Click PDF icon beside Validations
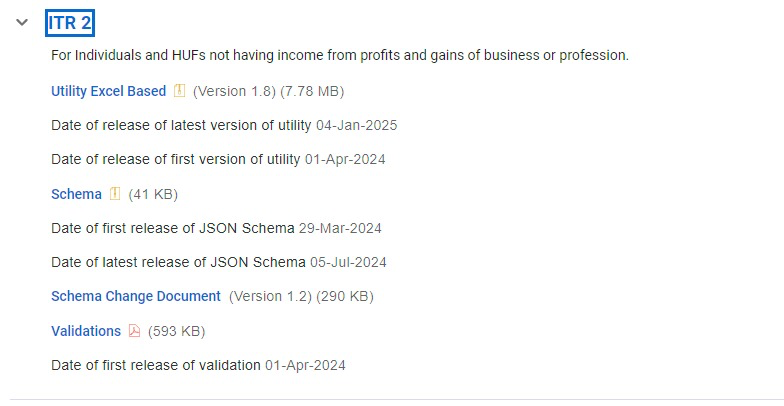Screen dimensions: 784x406 point(135,331)
